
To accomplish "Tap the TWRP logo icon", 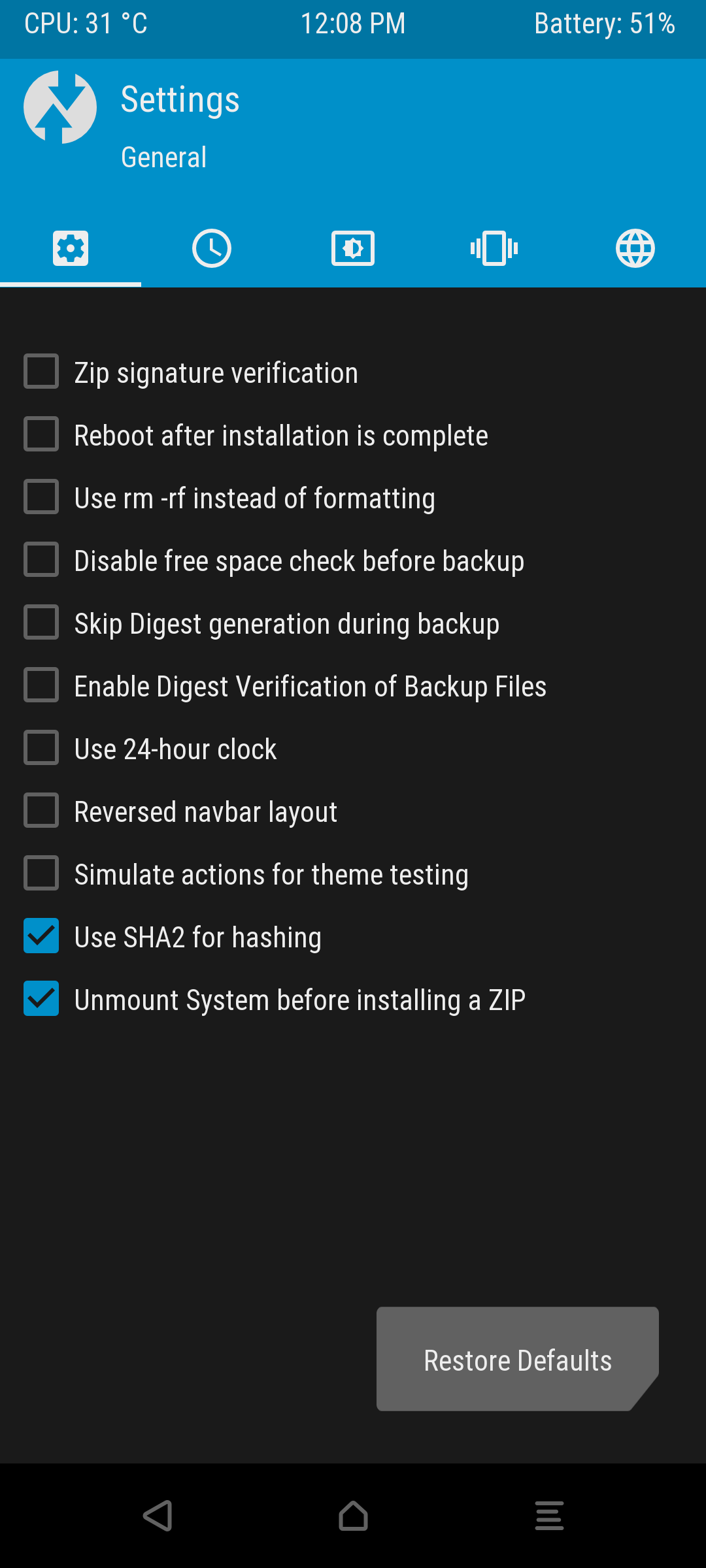I will pos(60,107).
